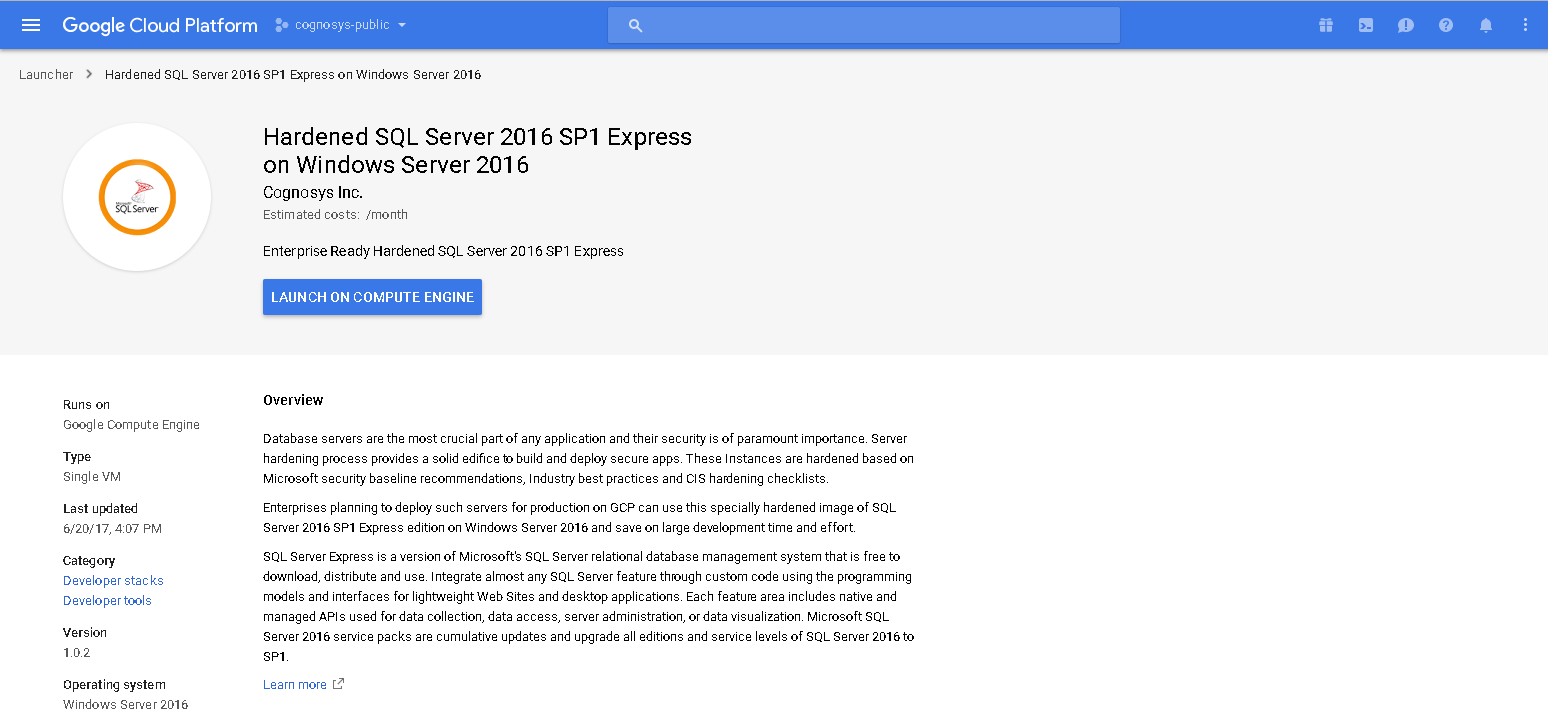Open the Developer stacks category link
Viewport: 1548px width, 717px height.
point(113,581)
